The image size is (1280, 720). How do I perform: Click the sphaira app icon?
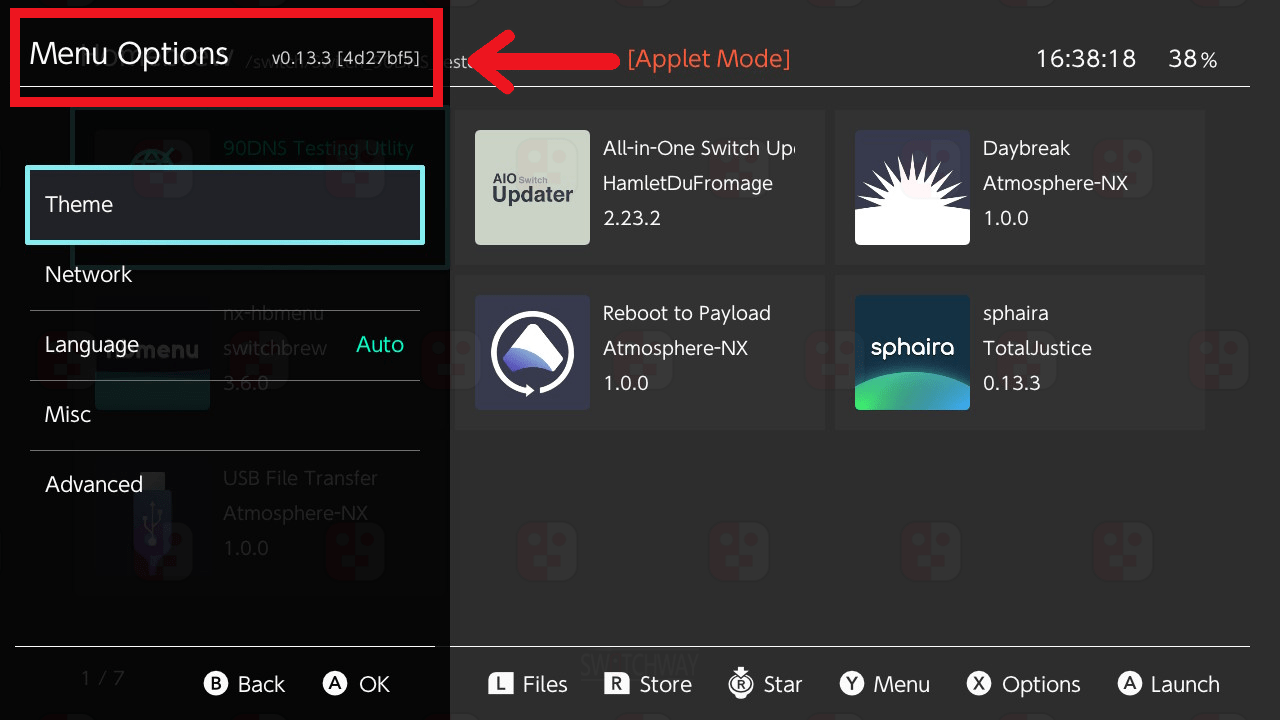pyautogui.click(x=912, y=352)
